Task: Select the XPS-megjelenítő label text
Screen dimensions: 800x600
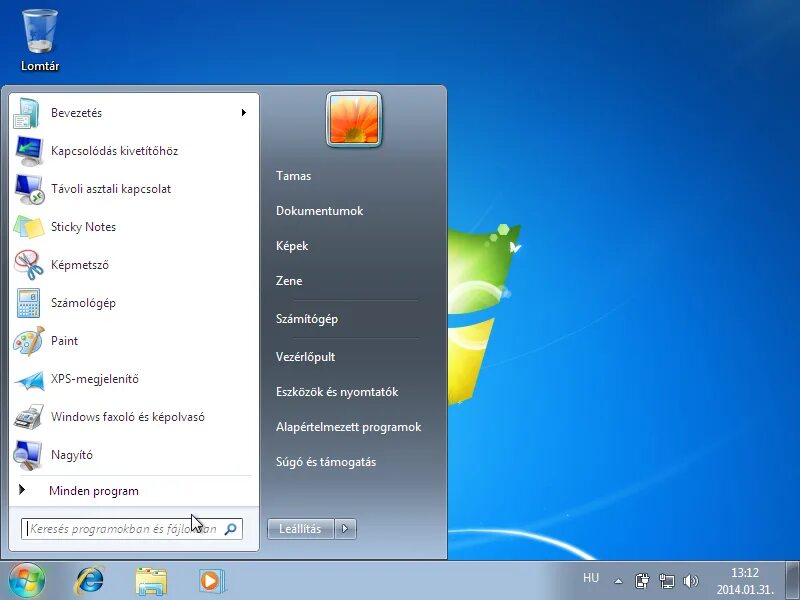Action: (x=95, y=379)
